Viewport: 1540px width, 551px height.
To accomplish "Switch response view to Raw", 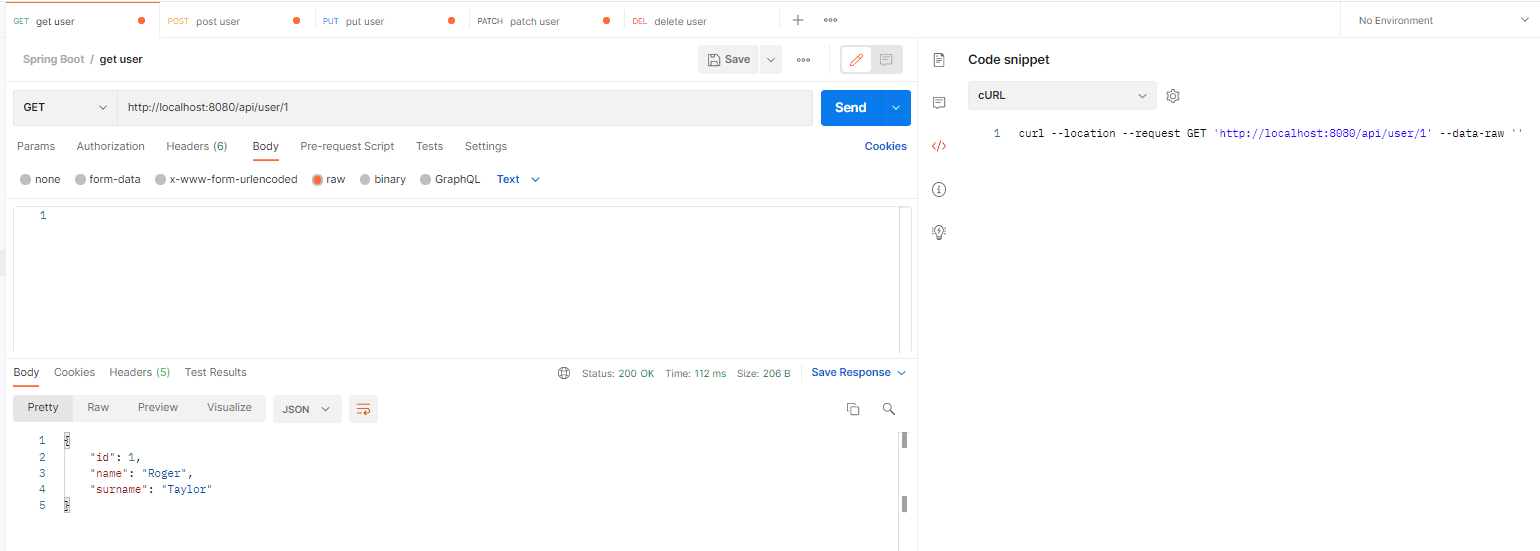I will pyautogui.click(x=98, y=408).
